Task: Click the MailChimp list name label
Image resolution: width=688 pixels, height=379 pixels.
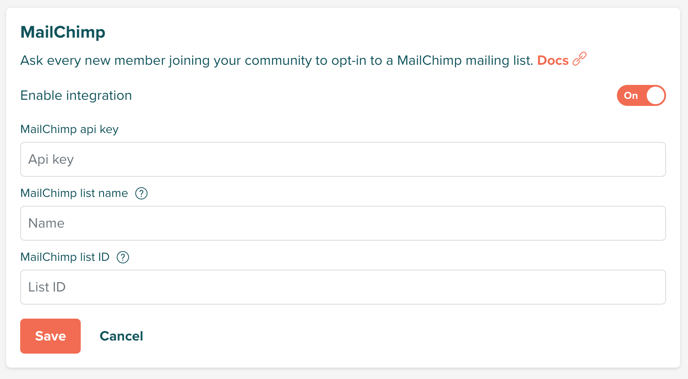Action: click(x=74, y=193)
